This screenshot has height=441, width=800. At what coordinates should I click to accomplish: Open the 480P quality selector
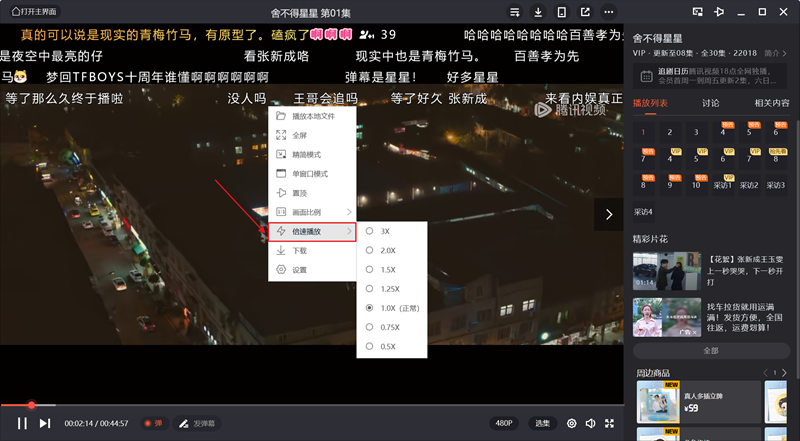(504, 423)
